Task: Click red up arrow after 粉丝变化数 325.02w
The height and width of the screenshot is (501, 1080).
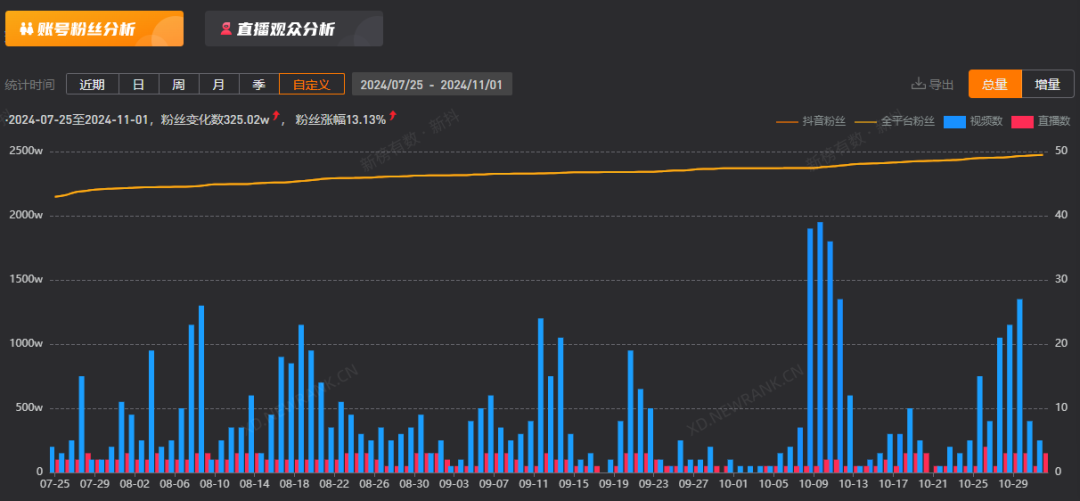Action: click(276, 117)
